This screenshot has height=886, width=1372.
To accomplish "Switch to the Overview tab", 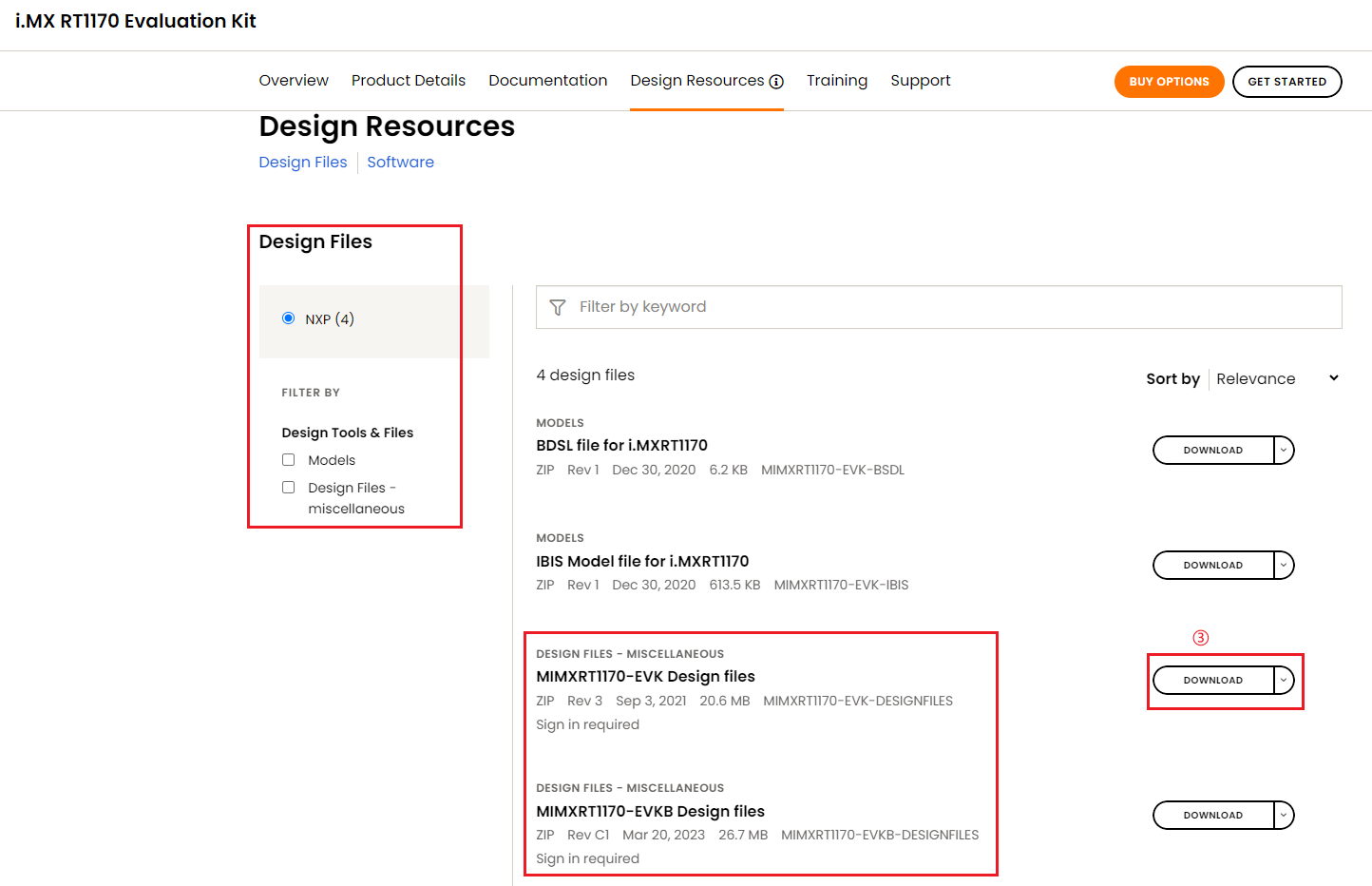I will [294, 81].
